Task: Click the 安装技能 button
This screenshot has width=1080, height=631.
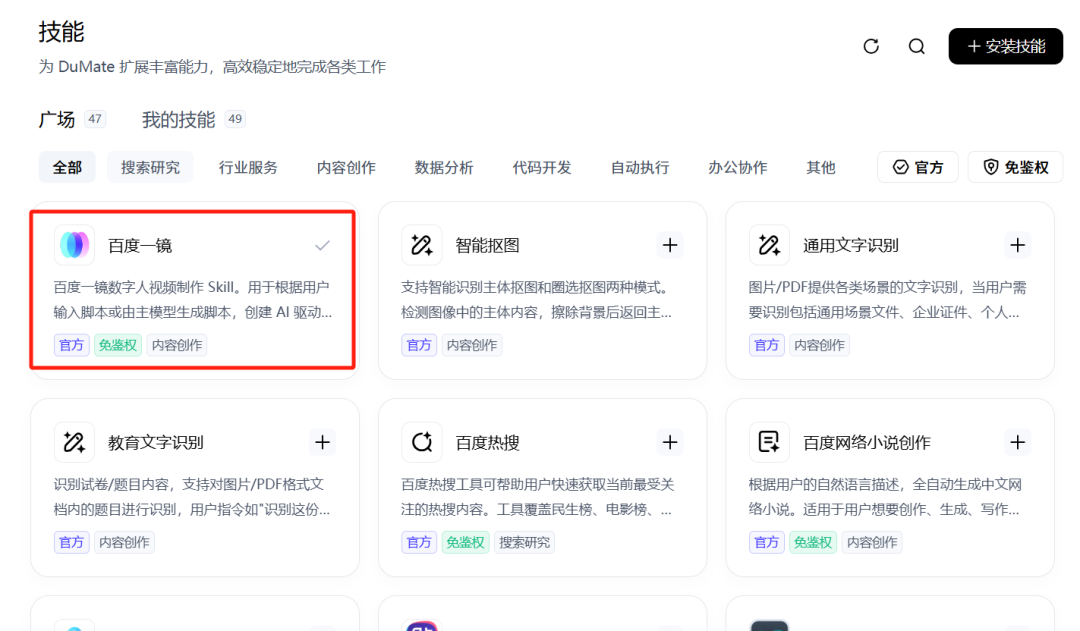Action: (1006, 46)
